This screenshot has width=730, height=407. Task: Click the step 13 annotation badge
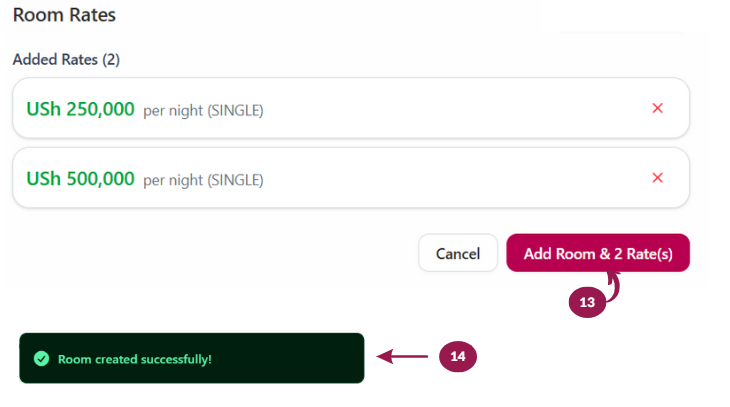[x=587, y=301]
